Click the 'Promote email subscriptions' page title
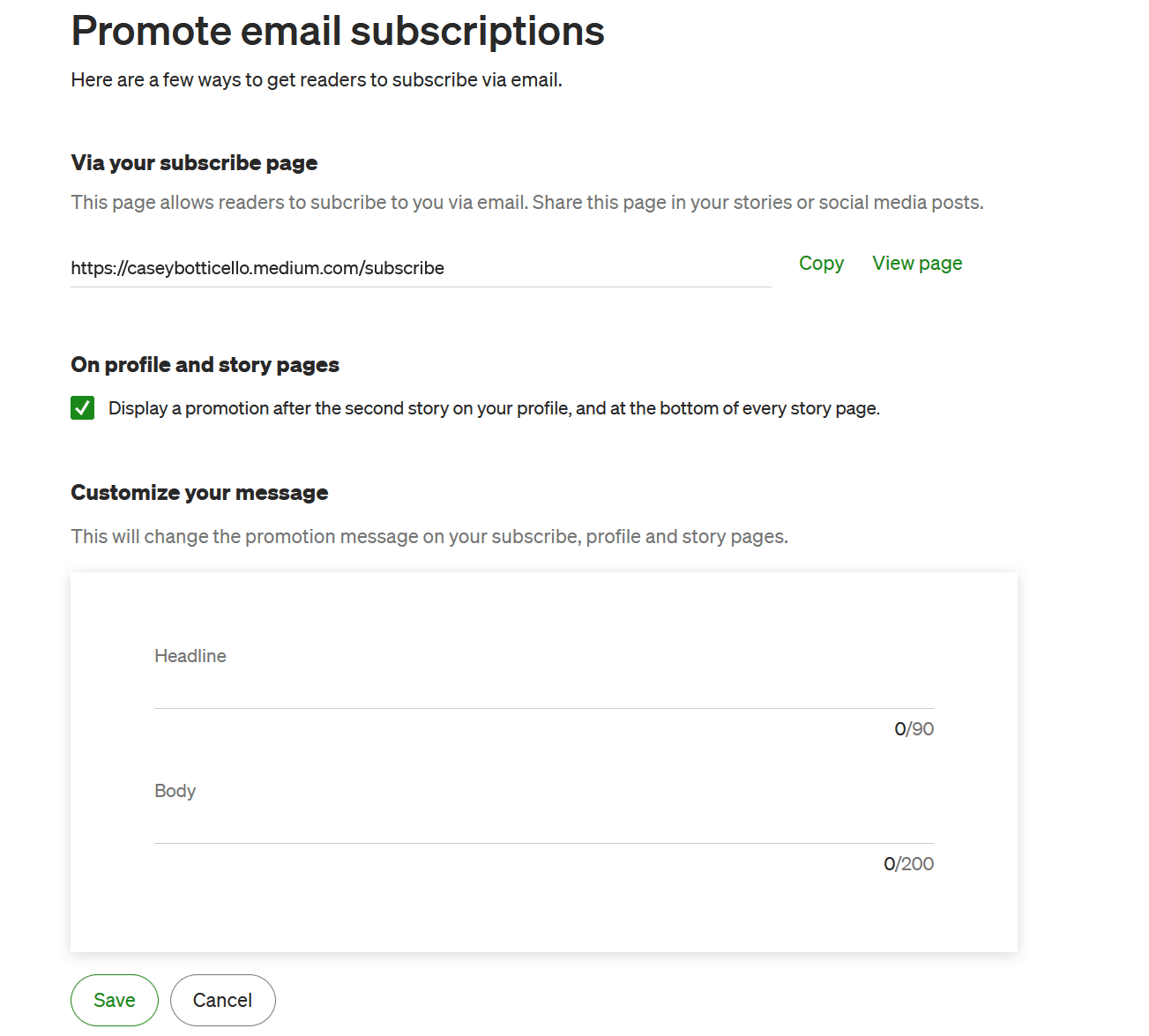Image resolution: width=1149 pixels, height=1036 pixels. (x=338, y=32)
